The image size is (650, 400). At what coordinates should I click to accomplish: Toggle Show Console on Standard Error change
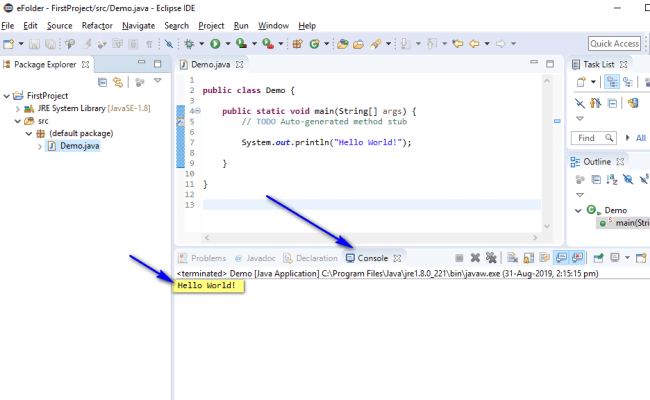pyautogui.click(x=577, y=258)
